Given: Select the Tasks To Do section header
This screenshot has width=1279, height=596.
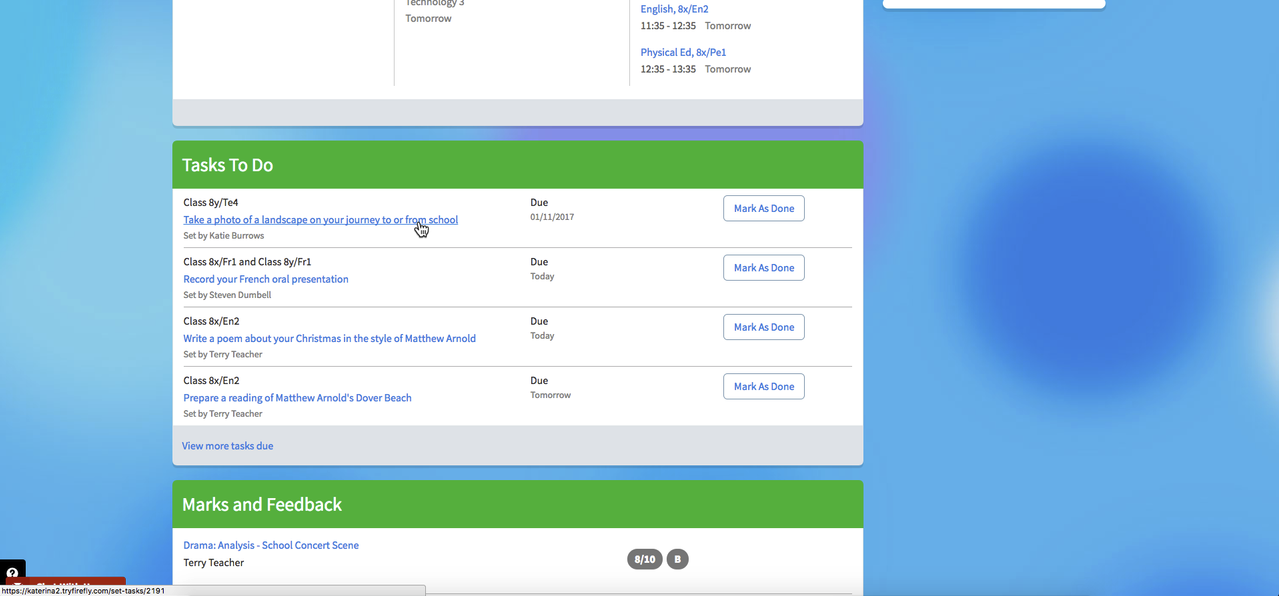Looking at the screenshot, I should click(x=227, y=164).
